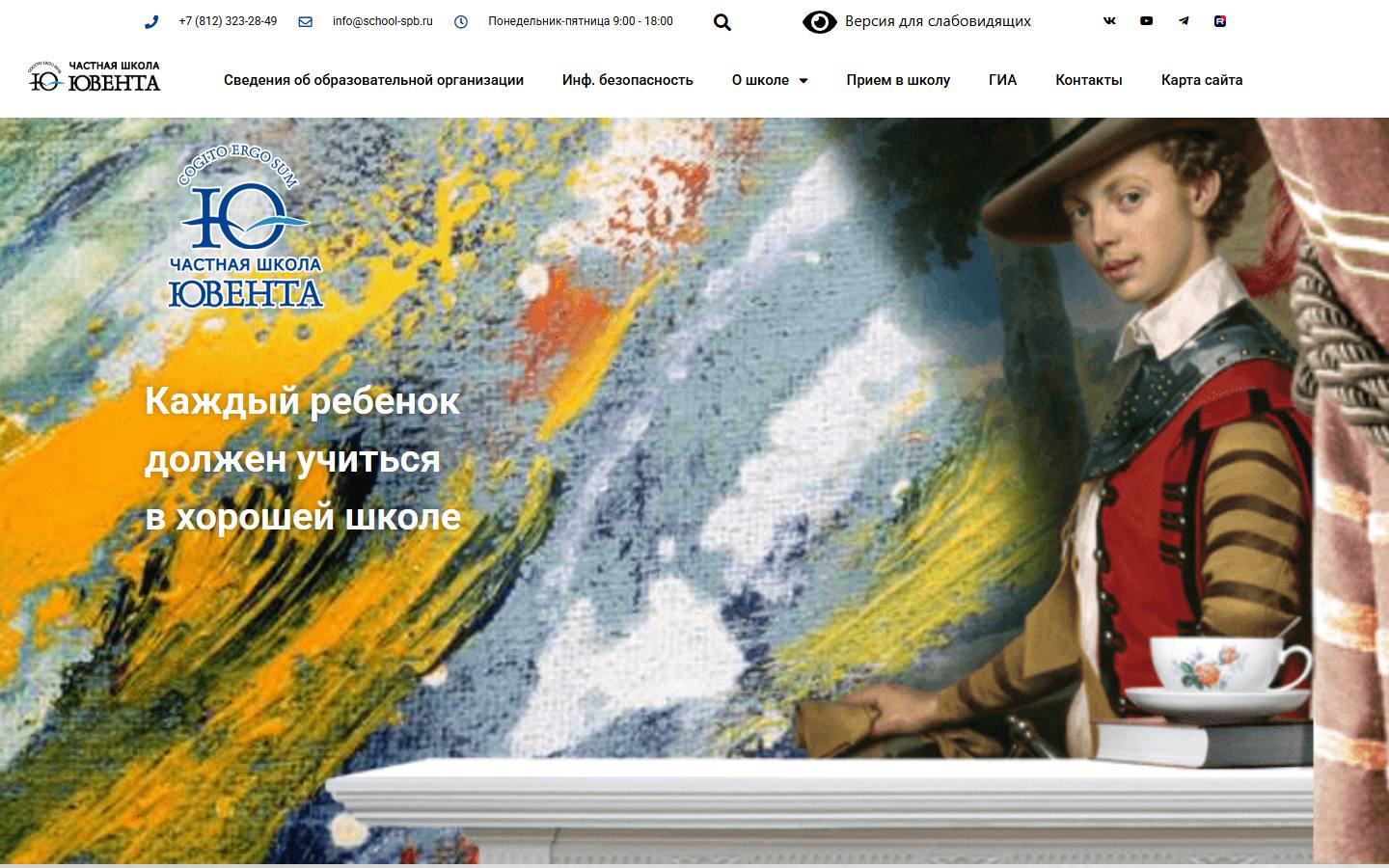
Task: Click headline line в хорошей школе
Action: tap(303, 516)
